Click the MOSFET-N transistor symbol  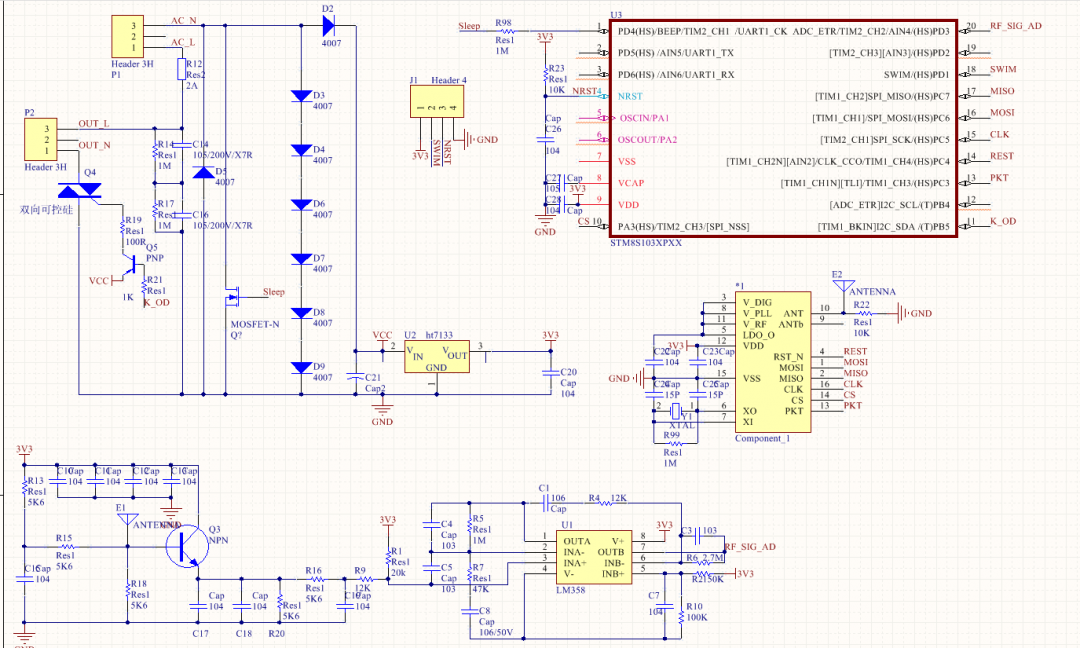coord(234,296)
